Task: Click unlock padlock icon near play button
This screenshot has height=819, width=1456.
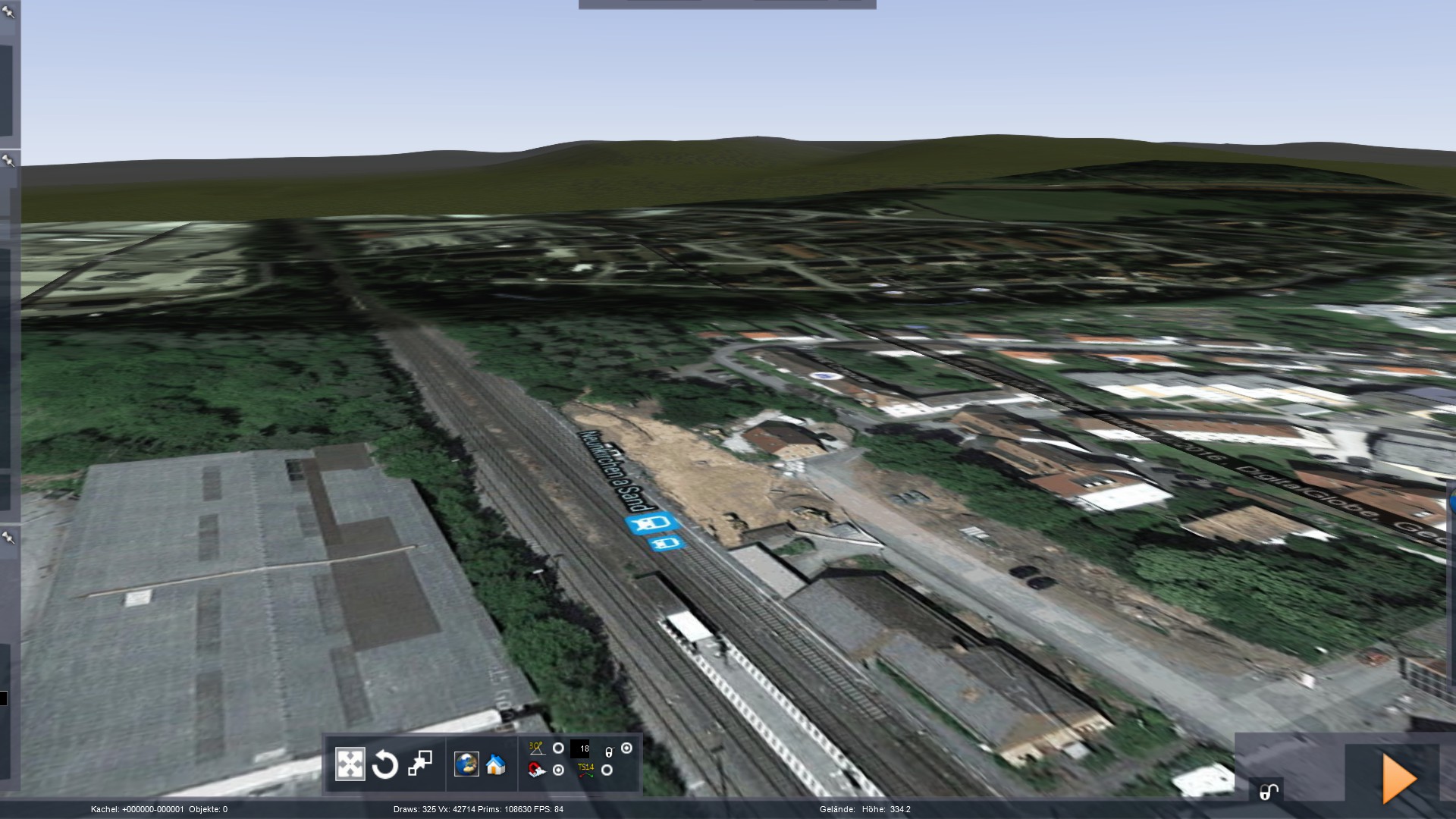Action: 1268,792
